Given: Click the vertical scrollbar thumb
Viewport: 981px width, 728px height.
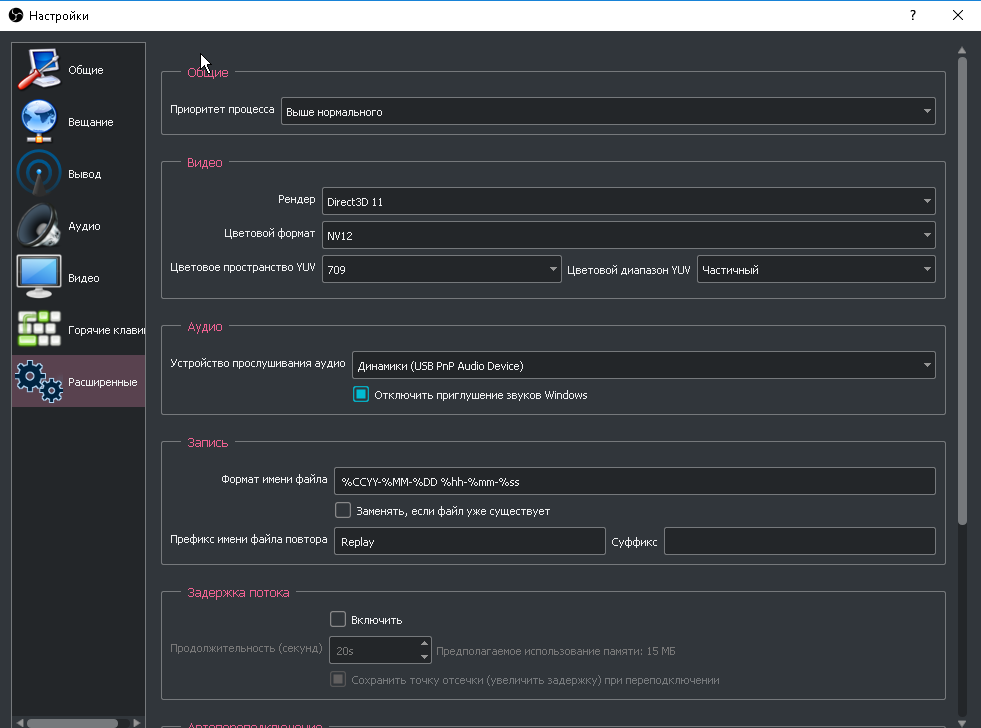Looking at the screenshot, I should tap(962, 291).
